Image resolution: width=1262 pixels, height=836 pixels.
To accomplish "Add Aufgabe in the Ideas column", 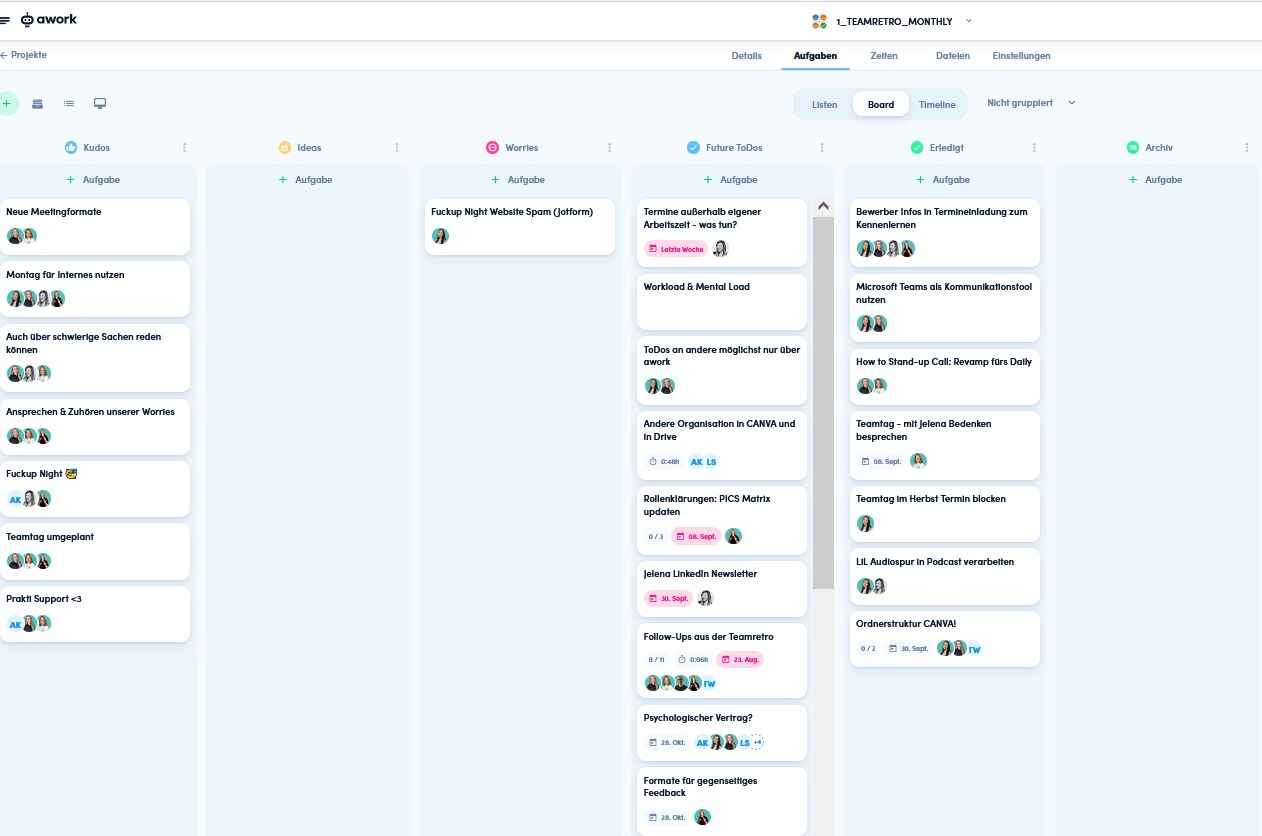I will click(307, 180).
